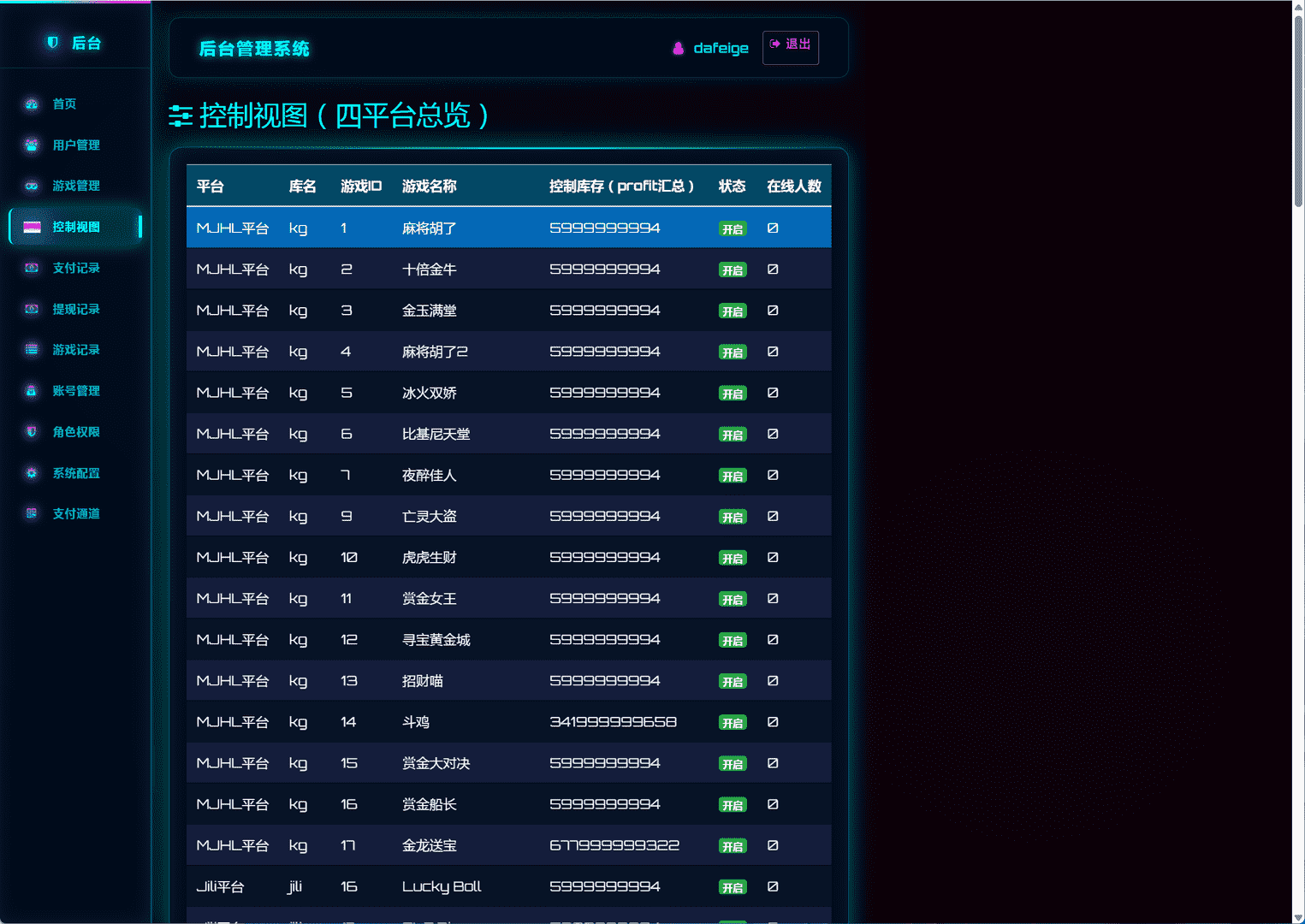Toggle 开启 status for 夜醉佳人 row

(733, 476)
